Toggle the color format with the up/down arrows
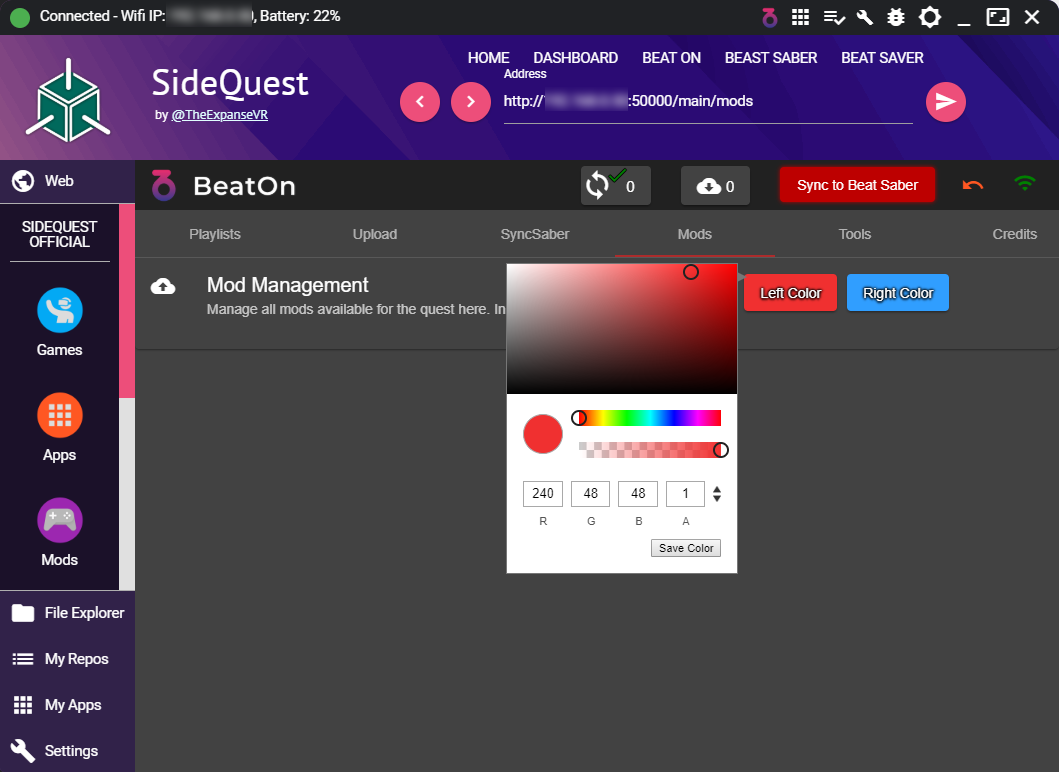The image size is (1059, 772). coord(717,494)
